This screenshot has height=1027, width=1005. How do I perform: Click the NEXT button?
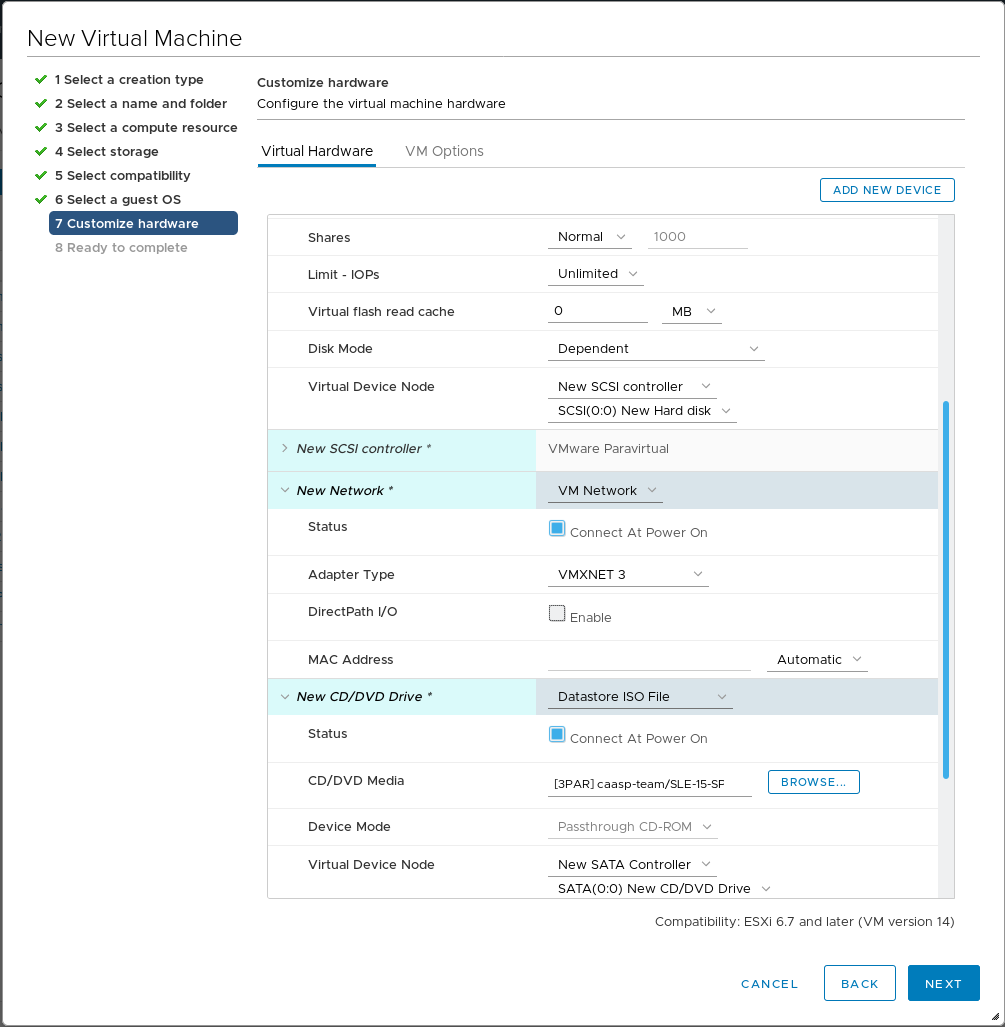pos(943,984)
